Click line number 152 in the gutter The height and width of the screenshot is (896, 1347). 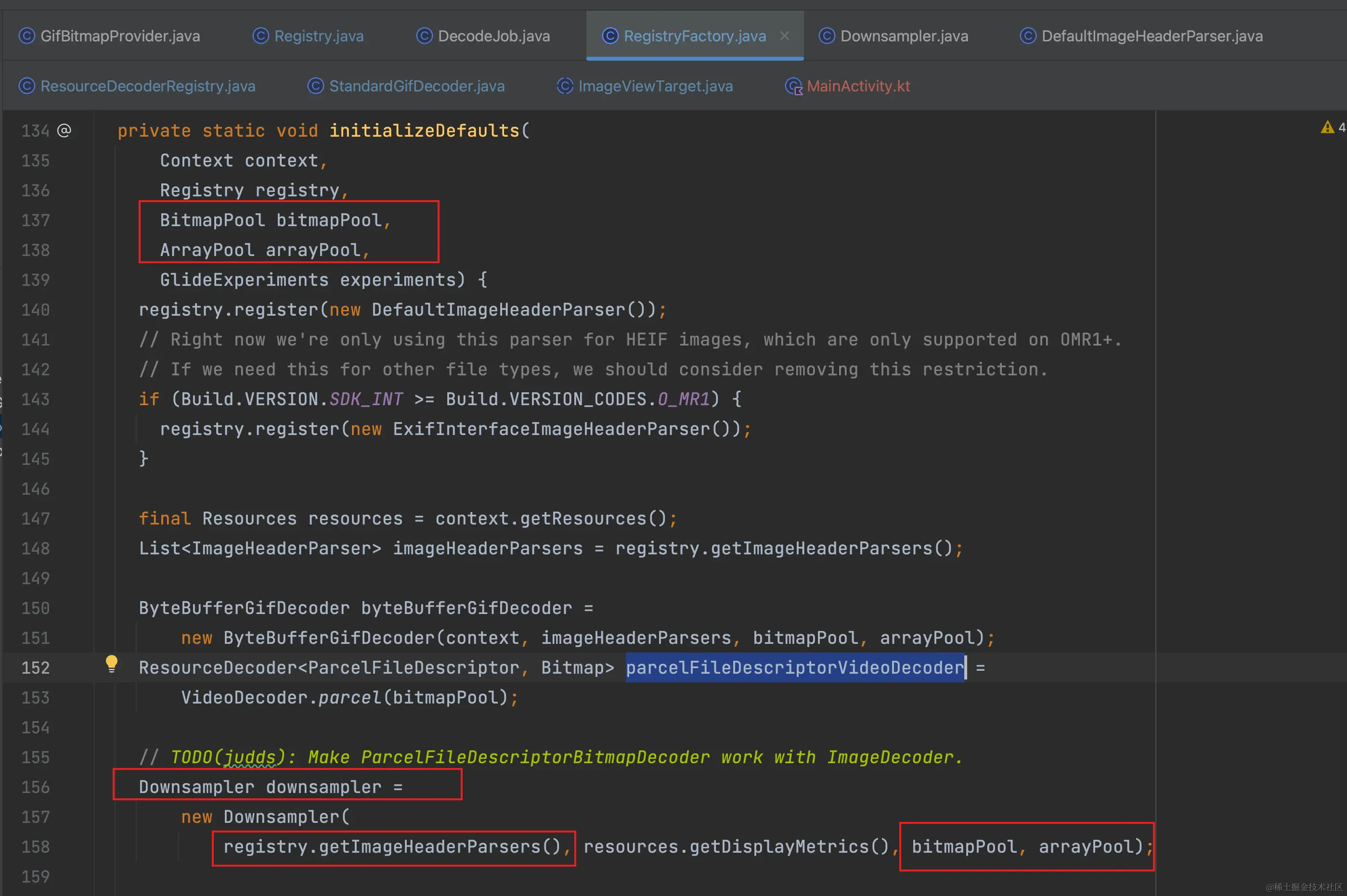(x=36, y=667)
